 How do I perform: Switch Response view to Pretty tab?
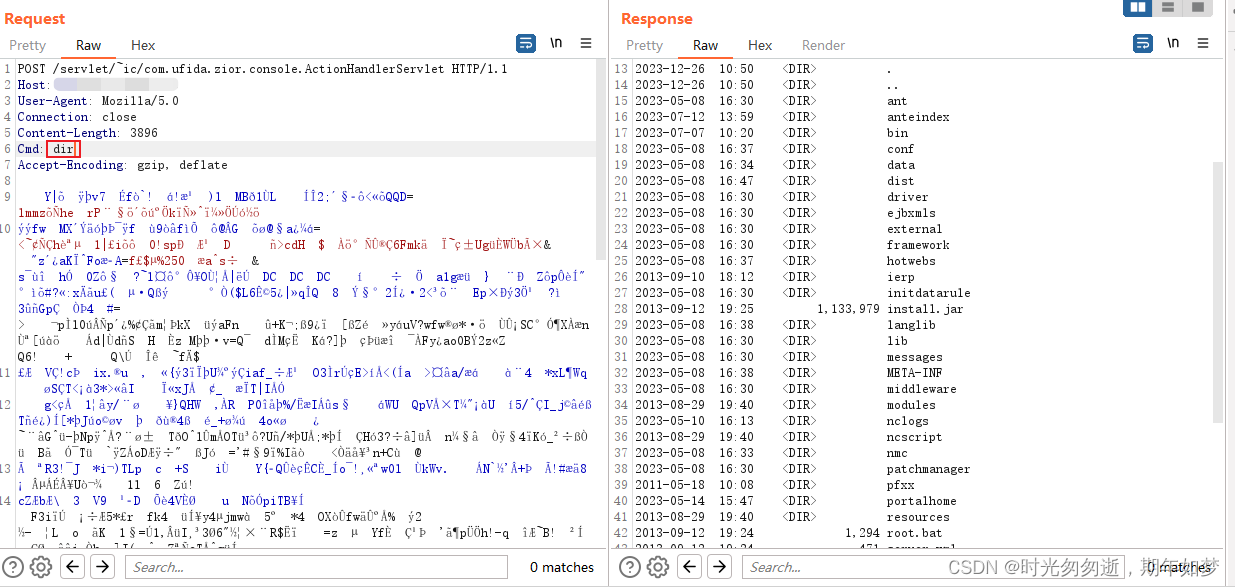coord(645,45)
